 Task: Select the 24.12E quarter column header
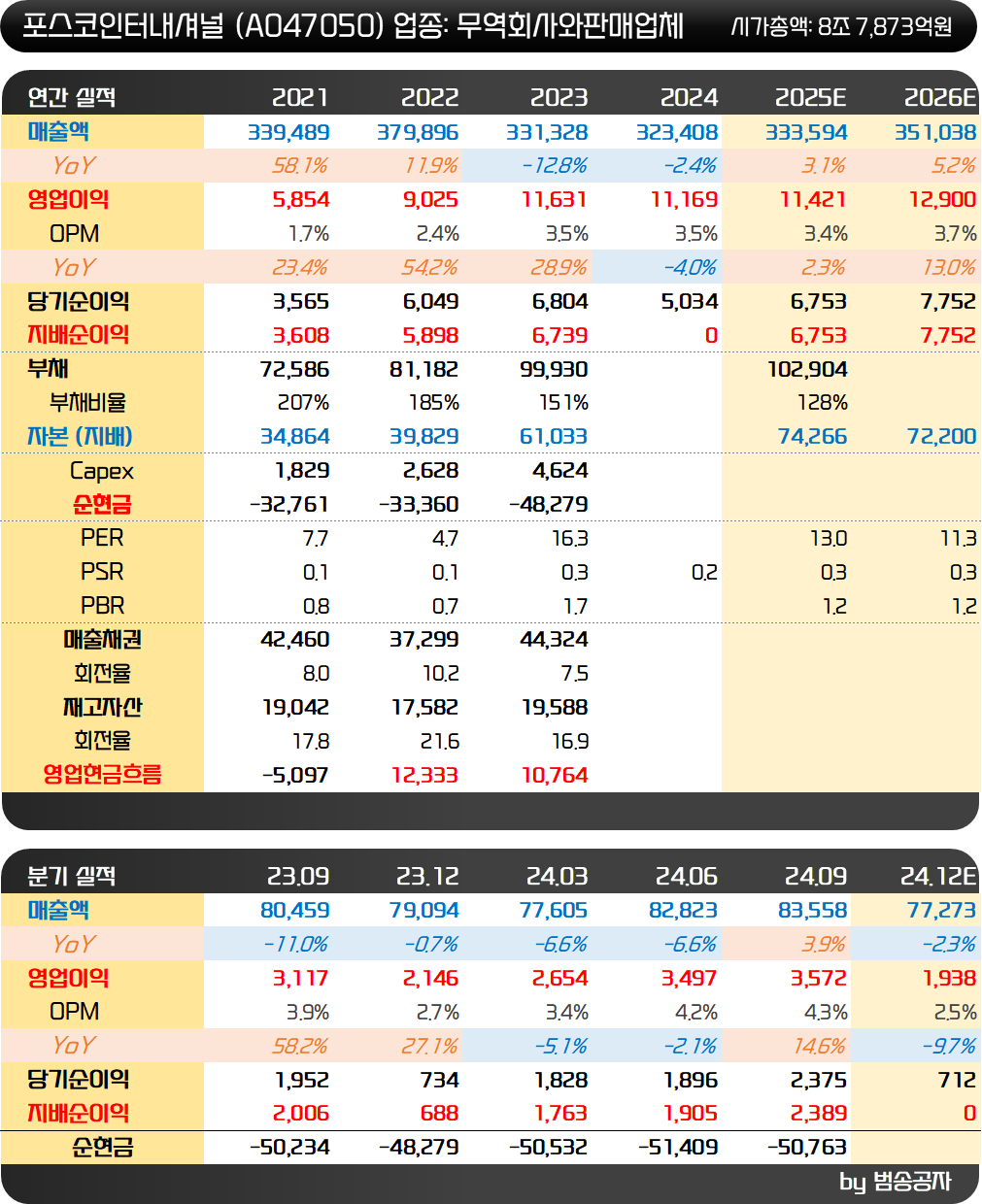click(x=938, y=876)
